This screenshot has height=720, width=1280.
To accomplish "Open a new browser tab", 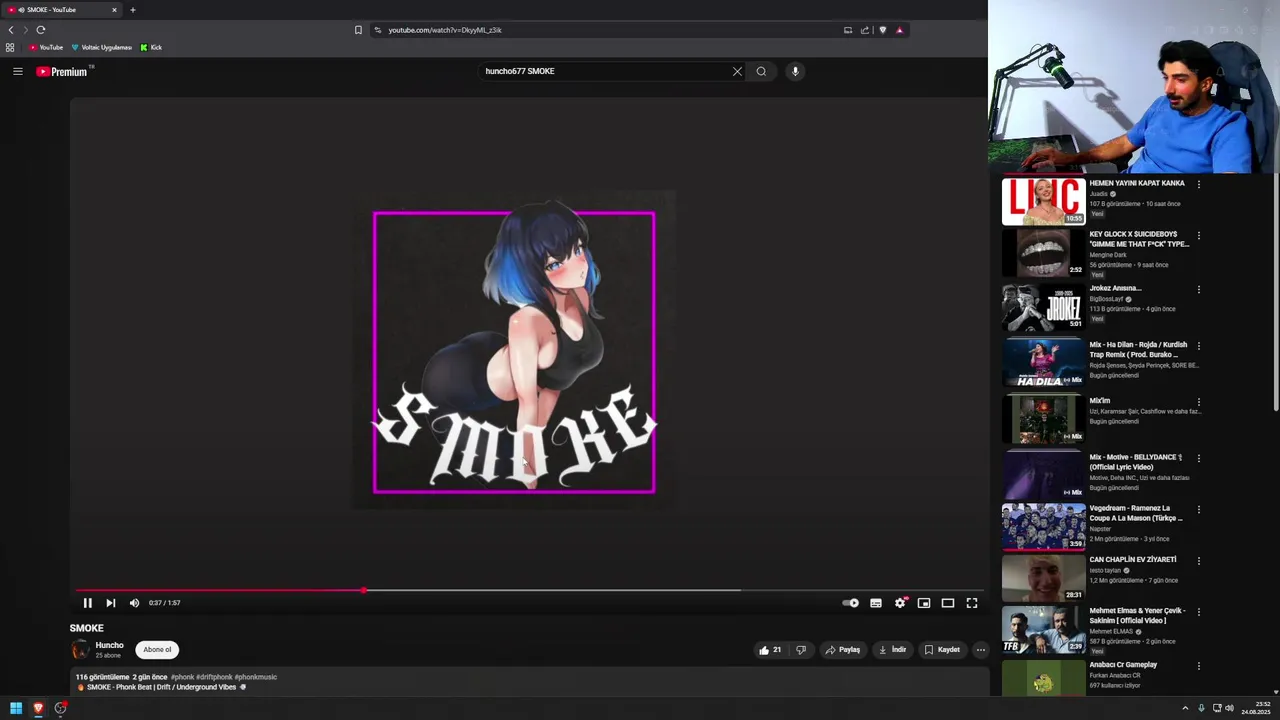I will 132,10.
